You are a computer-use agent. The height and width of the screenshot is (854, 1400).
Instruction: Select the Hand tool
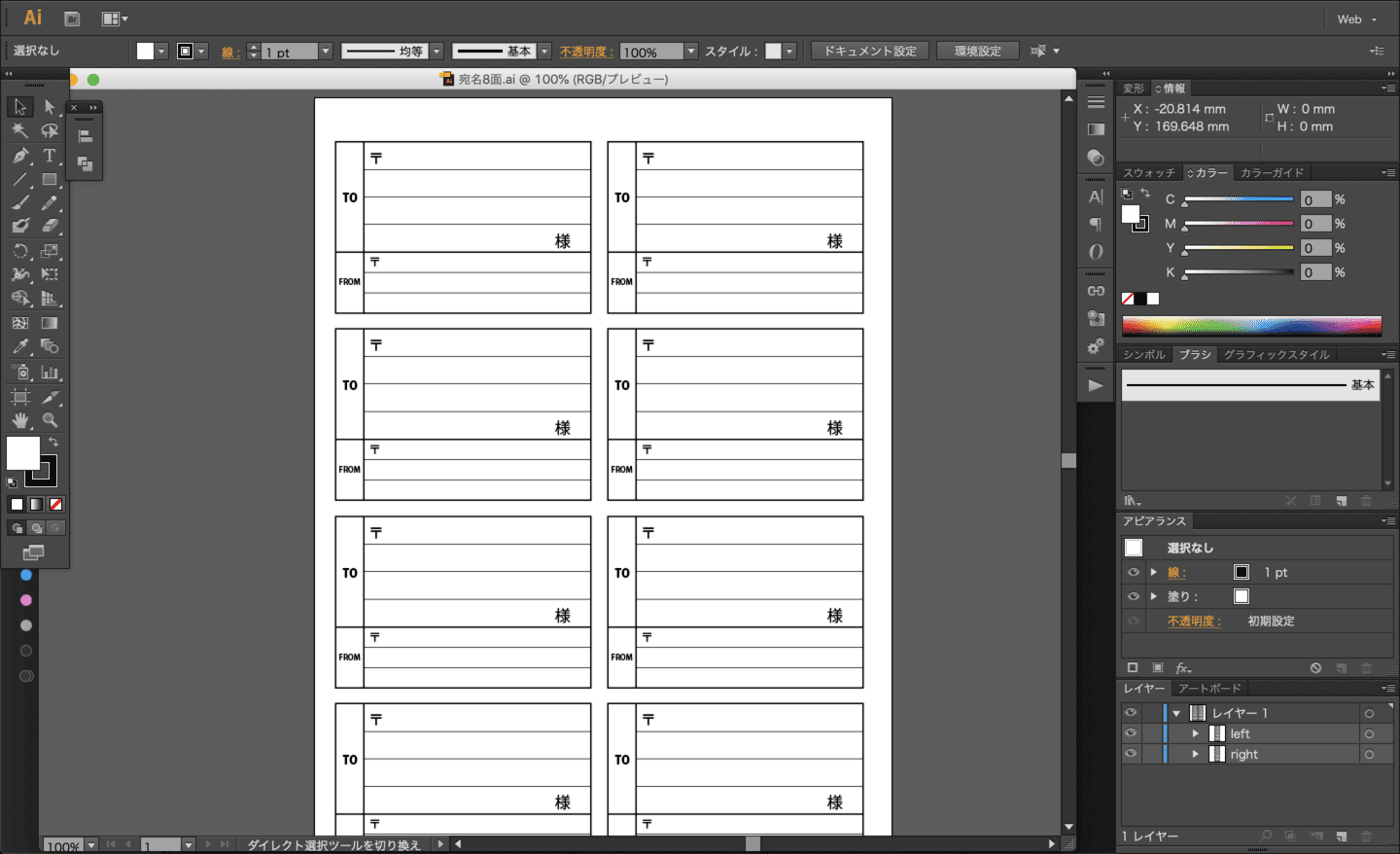point(19,419)
